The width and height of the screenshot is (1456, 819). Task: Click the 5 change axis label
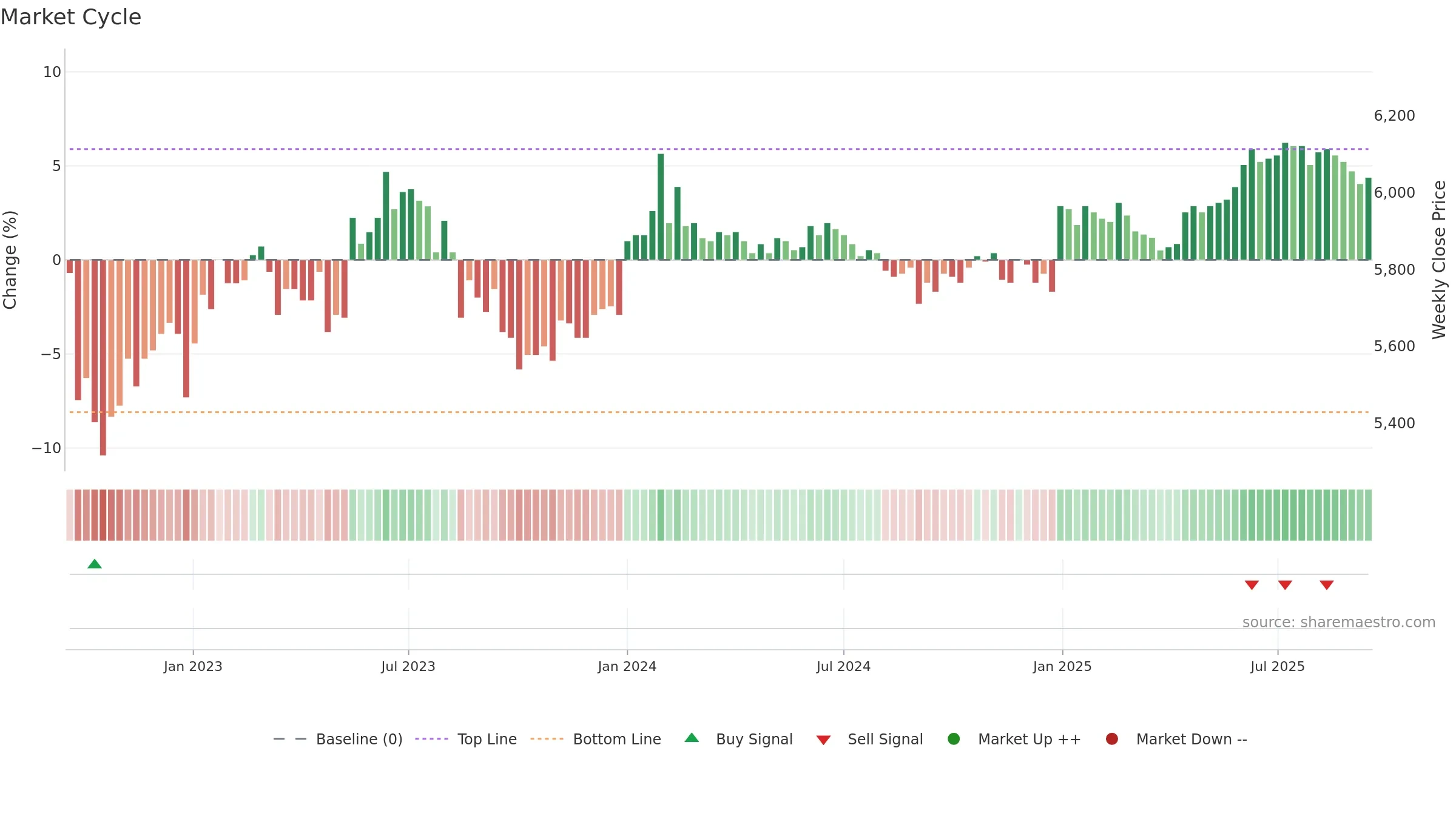click(x=57, y=166)
